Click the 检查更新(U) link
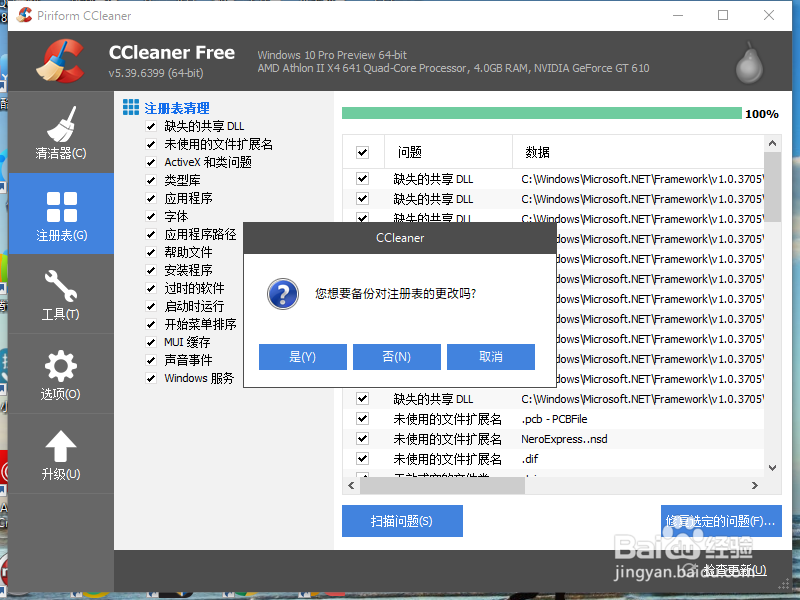This screenshot has height=600, width=800. (x=735, y=570)
